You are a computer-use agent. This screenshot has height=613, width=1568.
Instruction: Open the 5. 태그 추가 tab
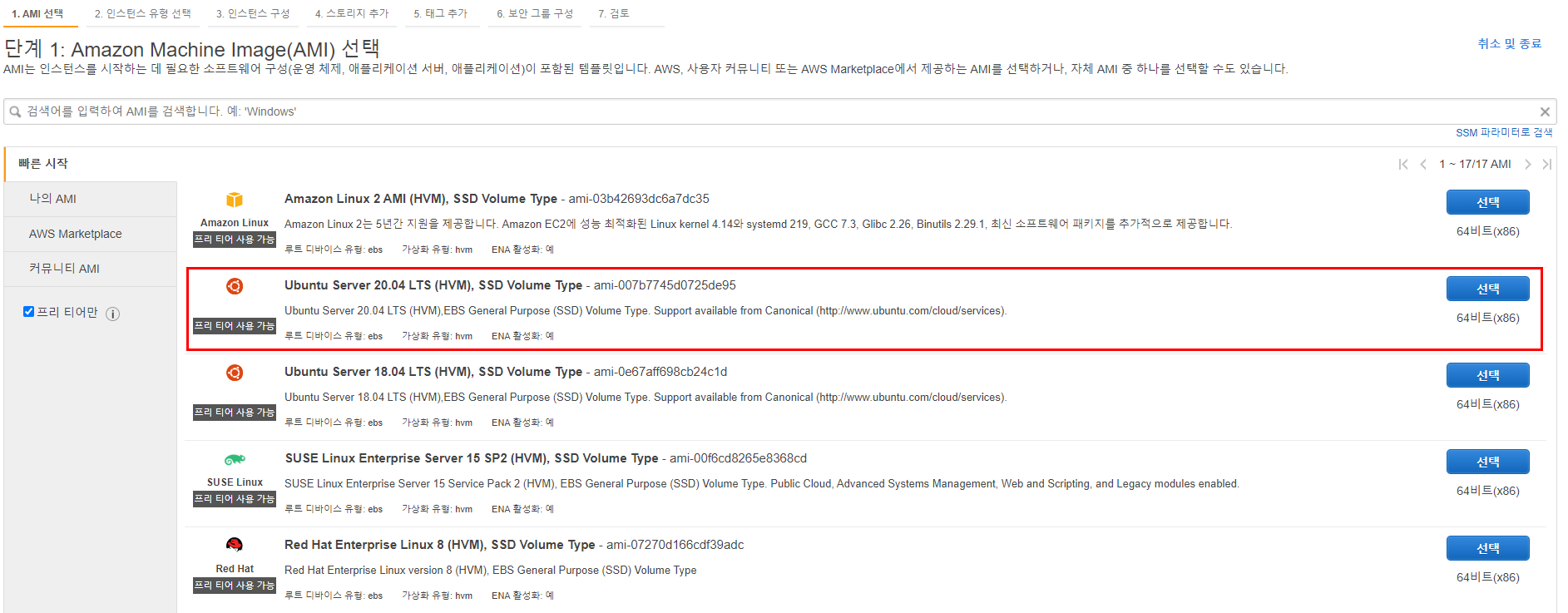(441, 14)
